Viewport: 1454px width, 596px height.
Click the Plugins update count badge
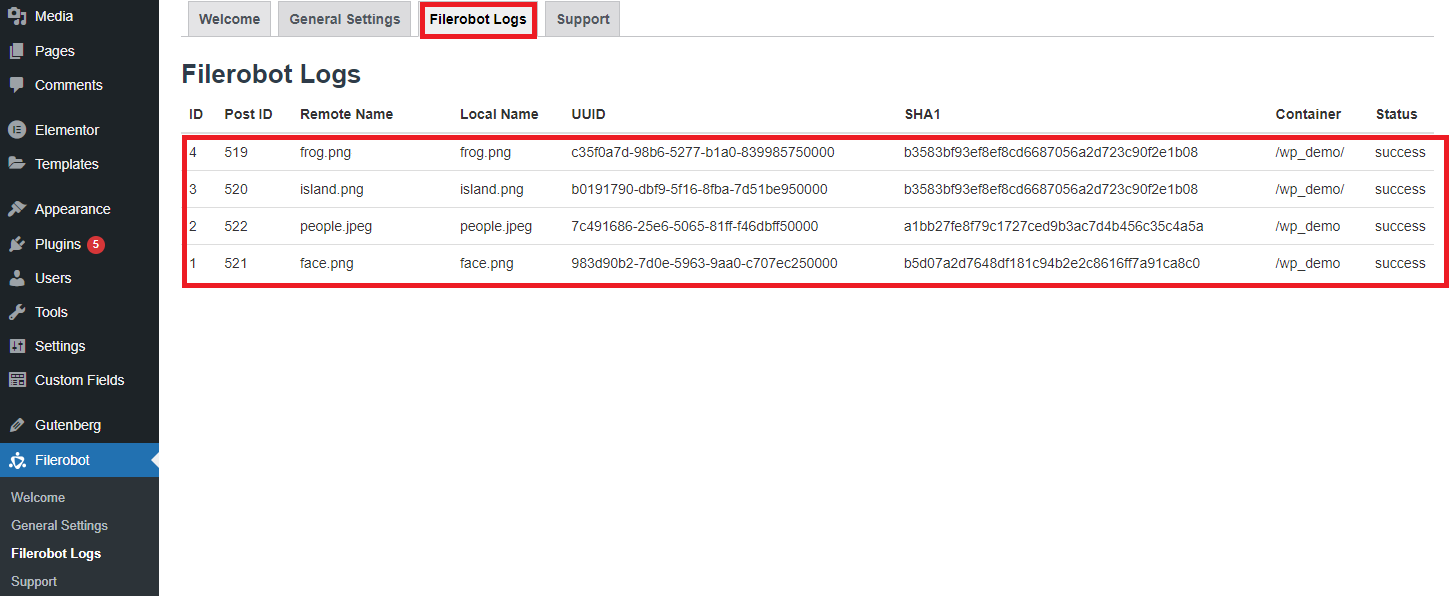[x=96, y=244]
